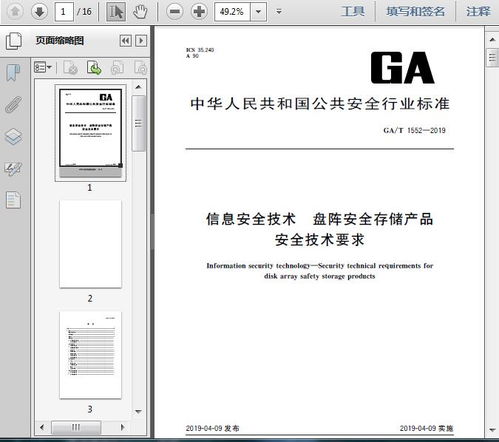Click the 2019-04-09 发布 date text
Image resolution: width=499 pixels, height=442 pixels.
pyautogui.click(x=212, y=428)
